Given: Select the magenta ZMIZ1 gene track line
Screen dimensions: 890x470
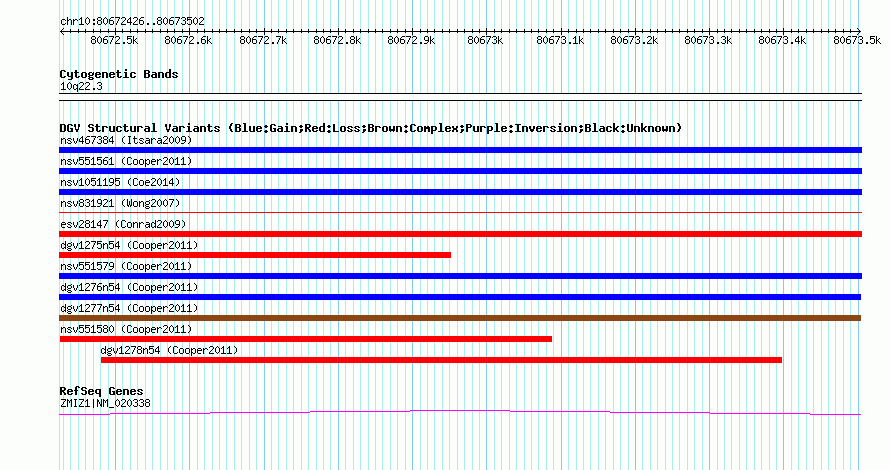Looking at the screenshot, I should [x=460, y=413].
